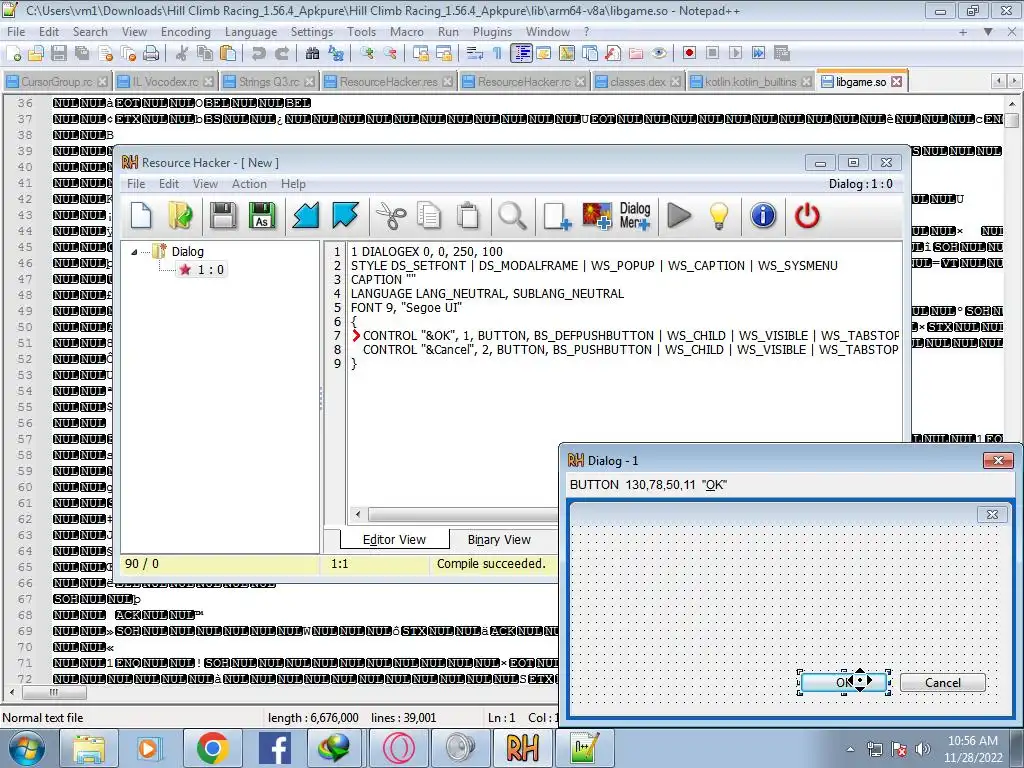The width and height of the screenshot is (1024, 768).
Task: Click the green Compile Script play icon
Action: click(x=679, y=216)
